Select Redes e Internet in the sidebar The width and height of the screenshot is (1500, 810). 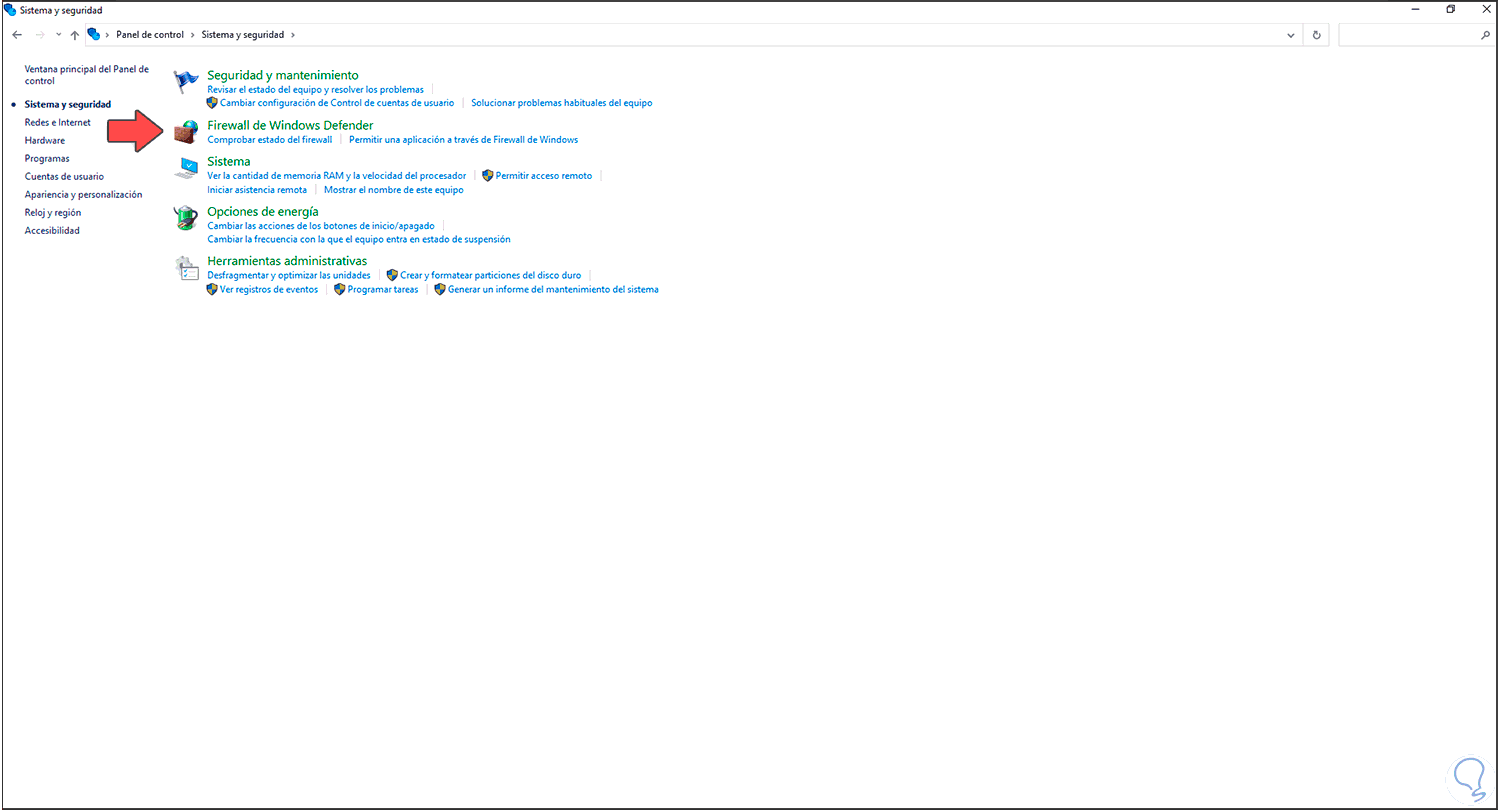[x=58, y=123]
